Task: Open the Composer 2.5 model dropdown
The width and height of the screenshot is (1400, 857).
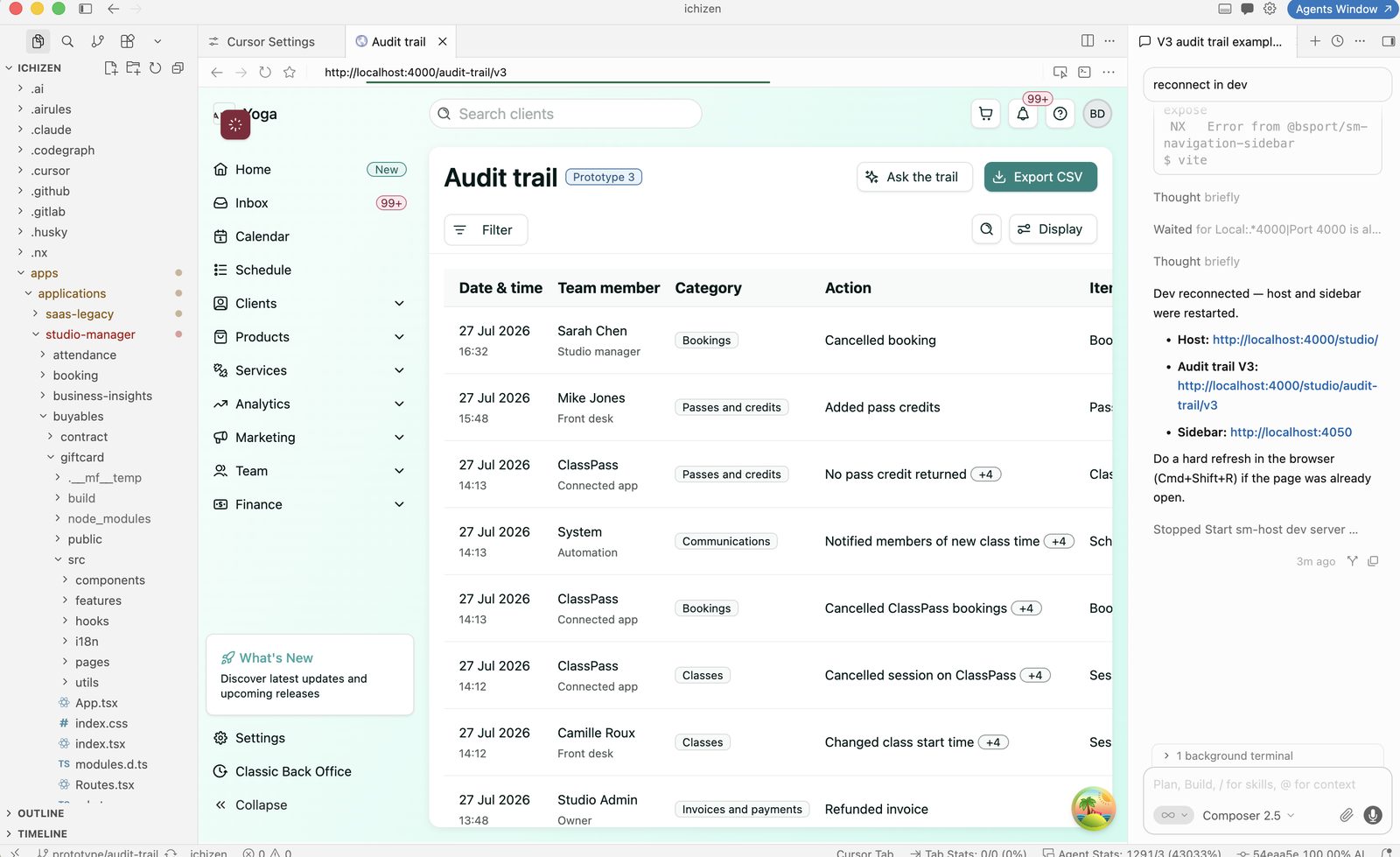Action: coord(1249,815)
